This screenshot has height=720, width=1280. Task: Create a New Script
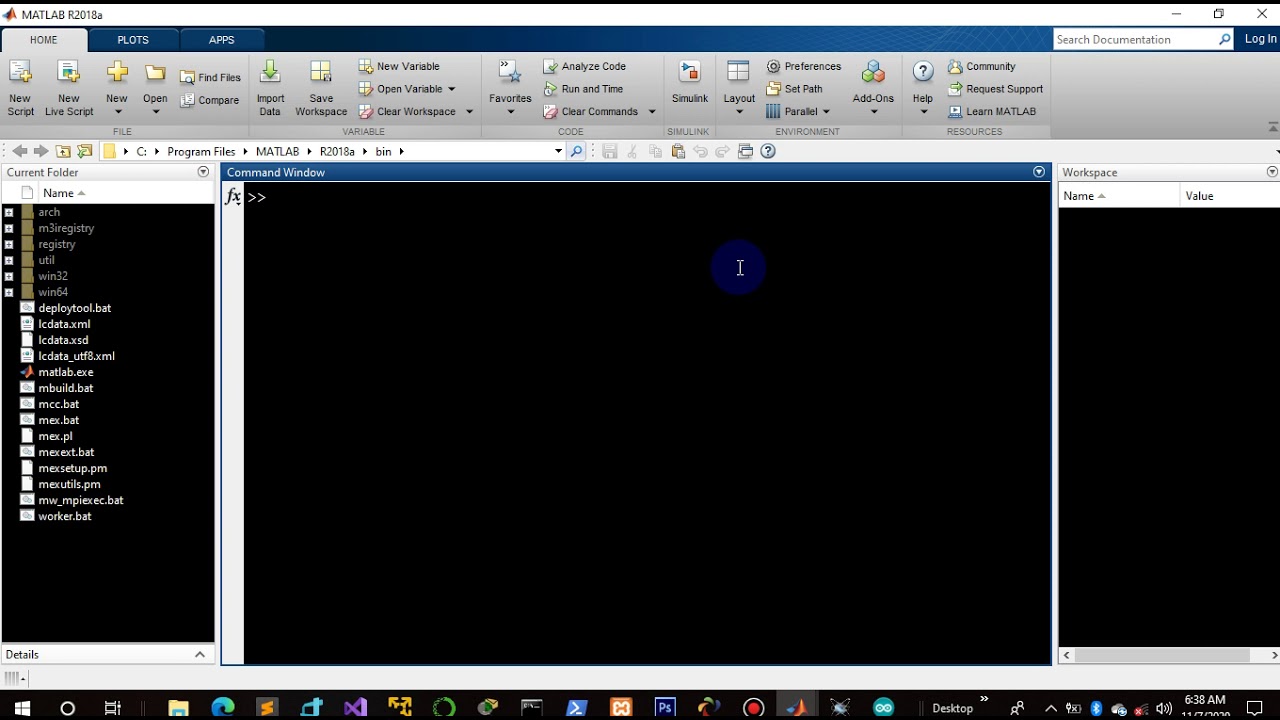[20, 87]
